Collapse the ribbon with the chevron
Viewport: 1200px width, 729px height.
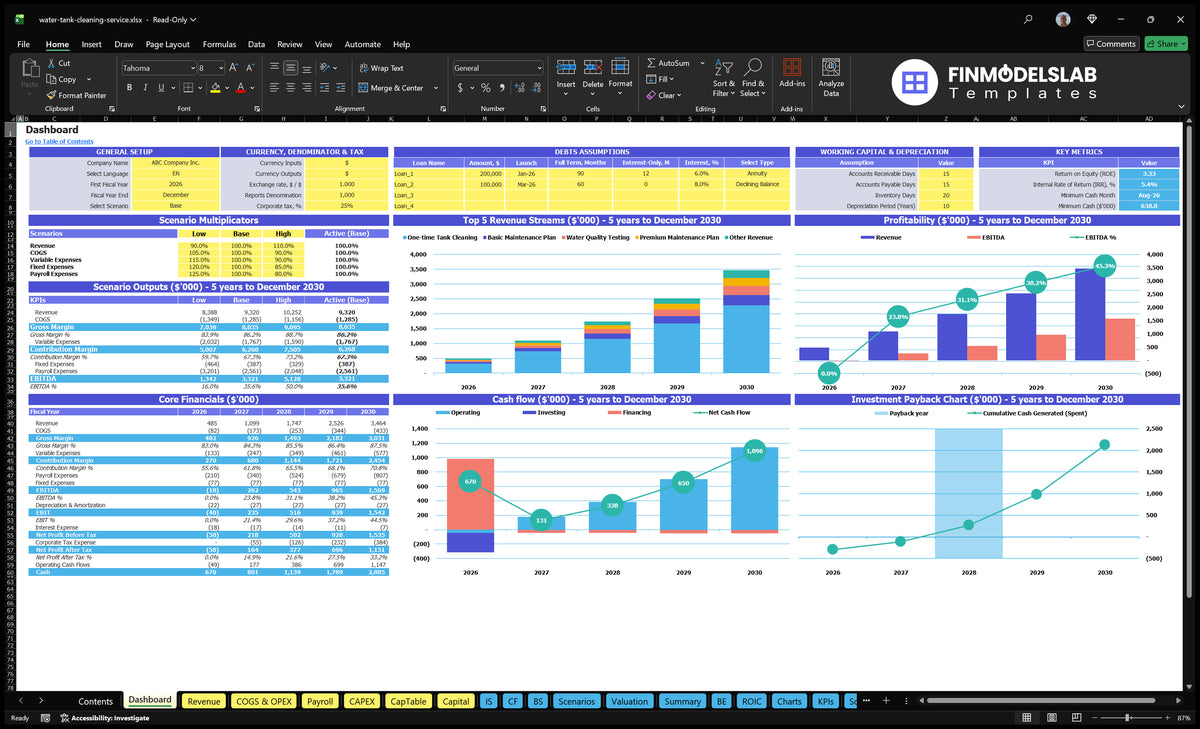coord(1183,108)
